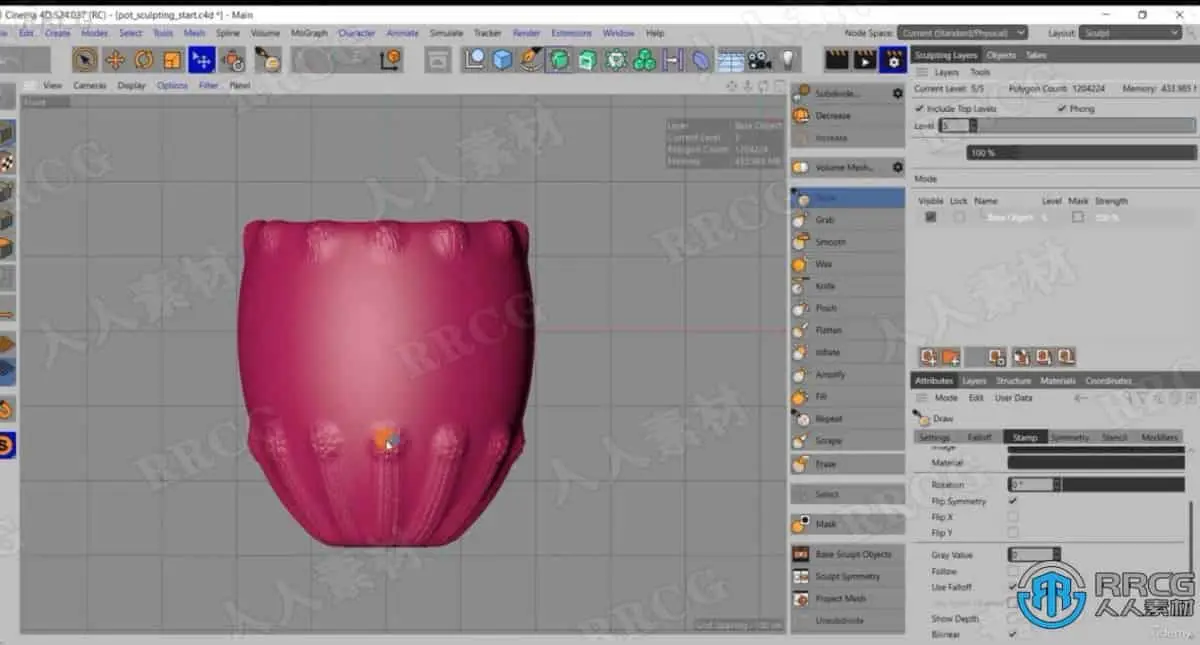The height and width of the screenshot is (645, 1200).
Task: Select the Scrape sculpt brush
Action: pos(847,441)
